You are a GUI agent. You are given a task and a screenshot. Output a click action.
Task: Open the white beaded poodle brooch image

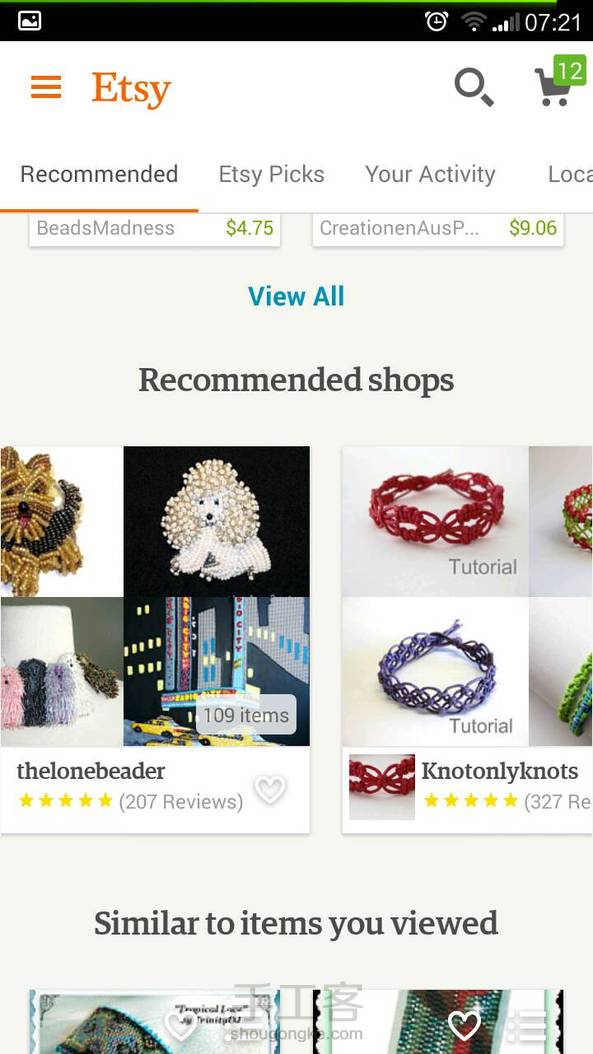[216, 522]
